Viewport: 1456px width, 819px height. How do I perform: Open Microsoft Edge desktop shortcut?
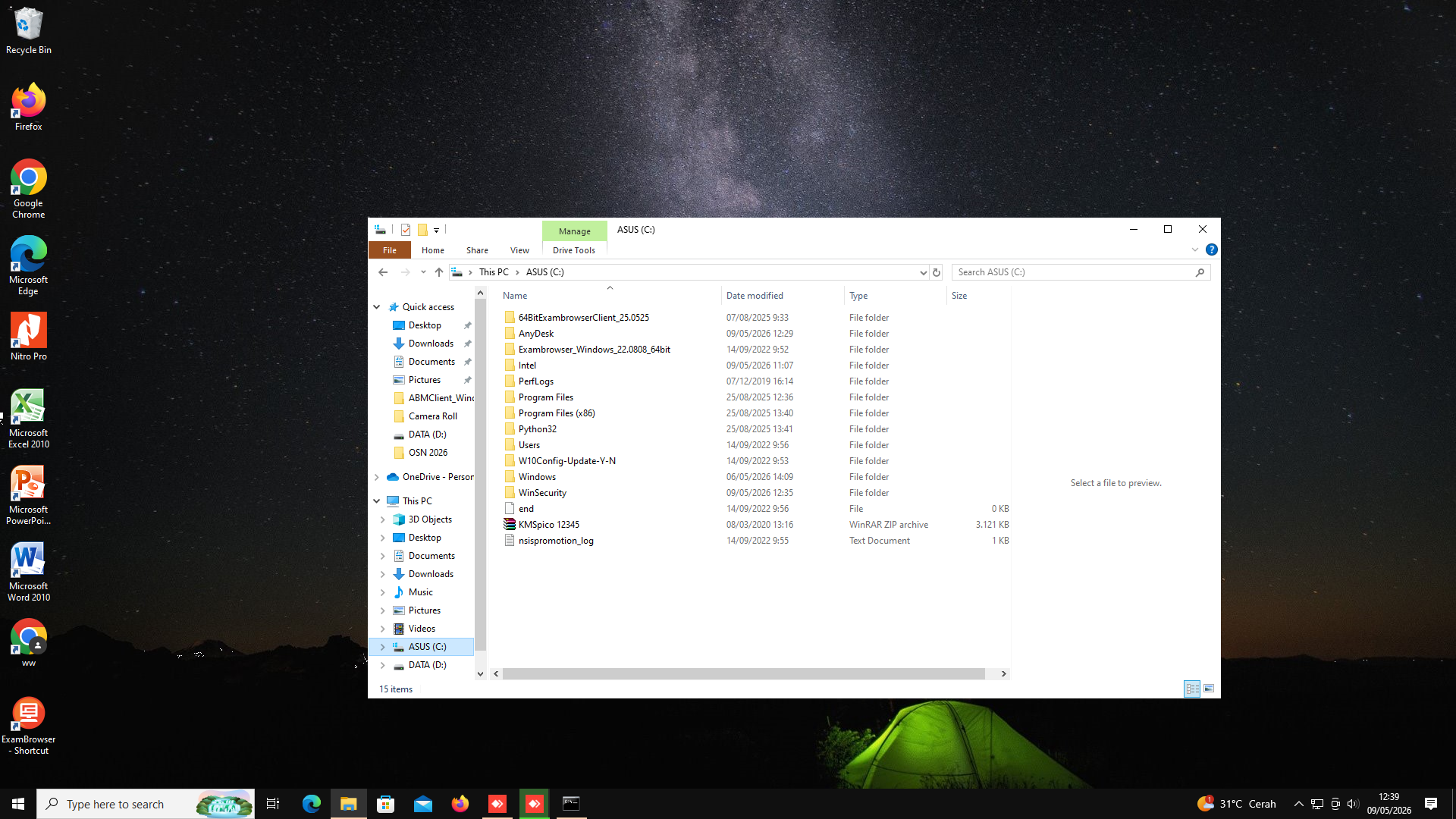coord(28,265)
